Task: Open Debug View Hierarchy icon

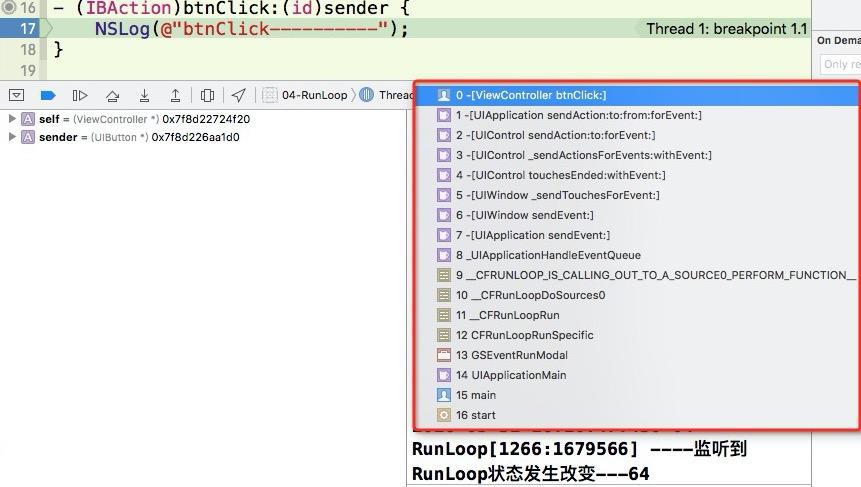Action: click(x=207, y=96)
